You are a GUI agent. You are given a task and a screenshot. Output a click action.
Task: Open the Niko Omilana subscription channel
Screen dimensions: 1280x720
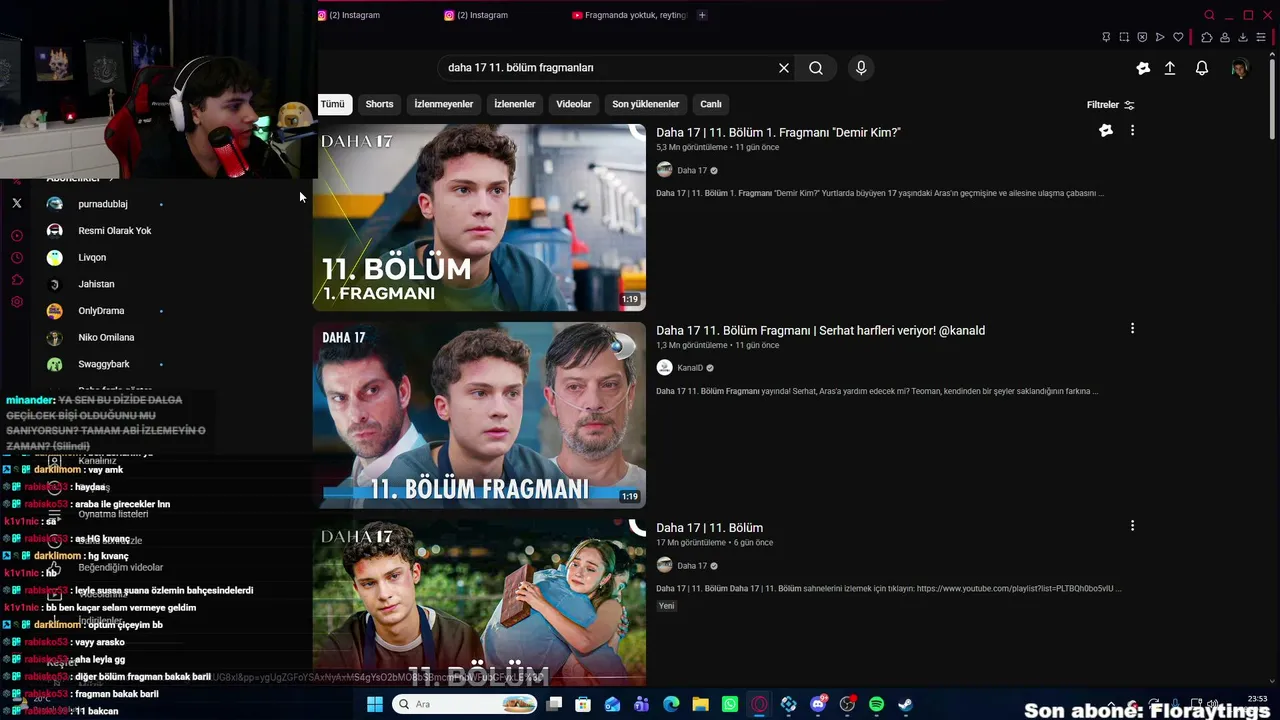[x=106, y=338]
